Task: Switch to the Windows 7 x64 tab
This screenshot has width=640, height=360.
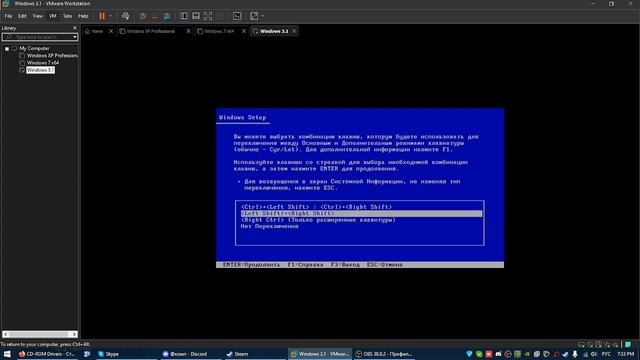Action: [219, 31]
